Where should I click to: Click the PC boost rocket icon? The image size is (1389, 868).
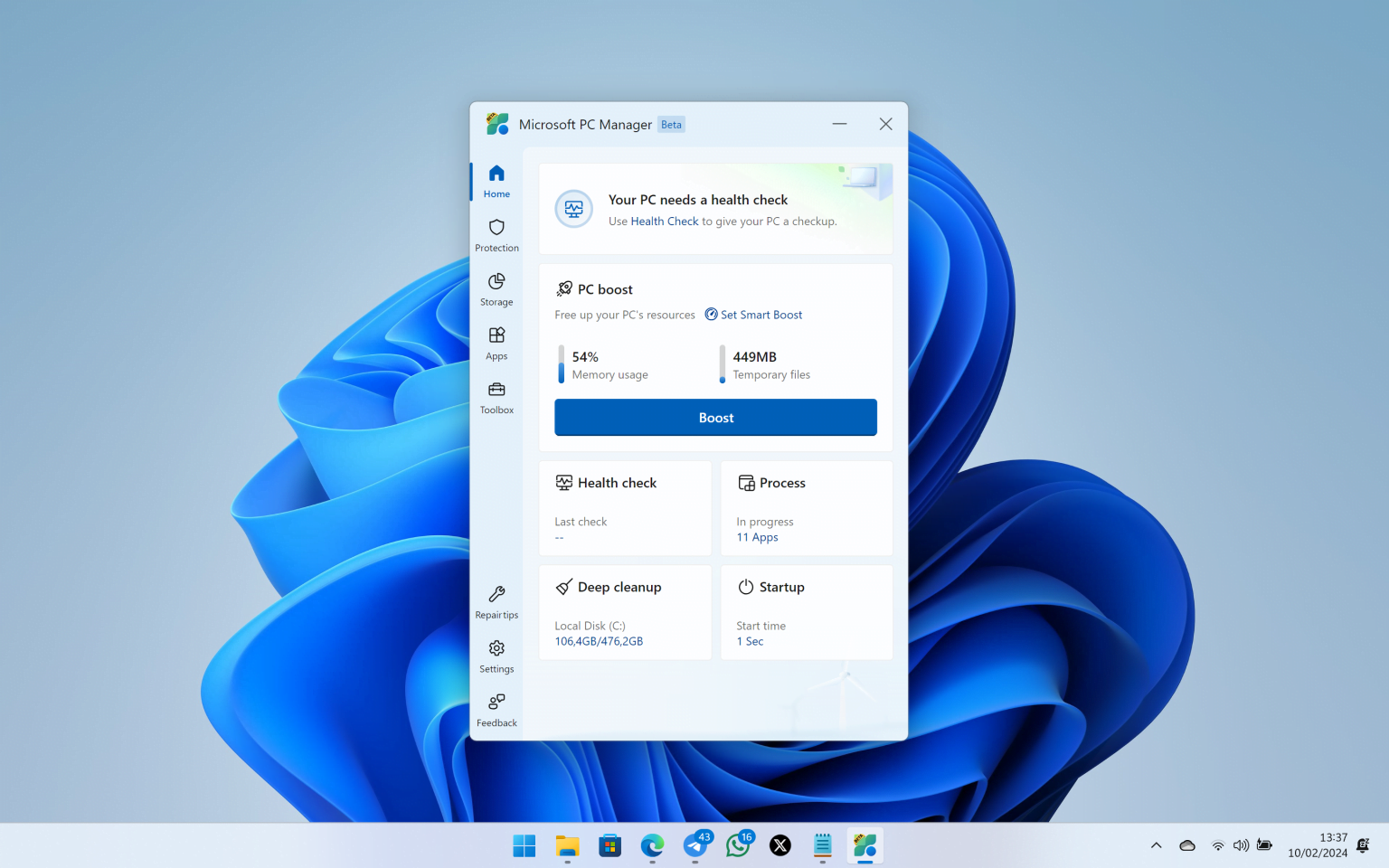pos(565,288)
